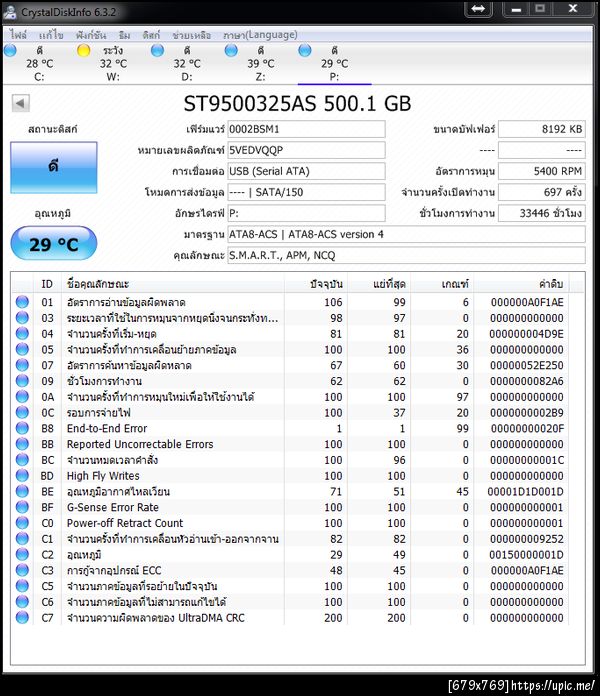Click the blue health status ดี button
The width and height of the screenshot is (600, 696).
[x=54, y=167]
